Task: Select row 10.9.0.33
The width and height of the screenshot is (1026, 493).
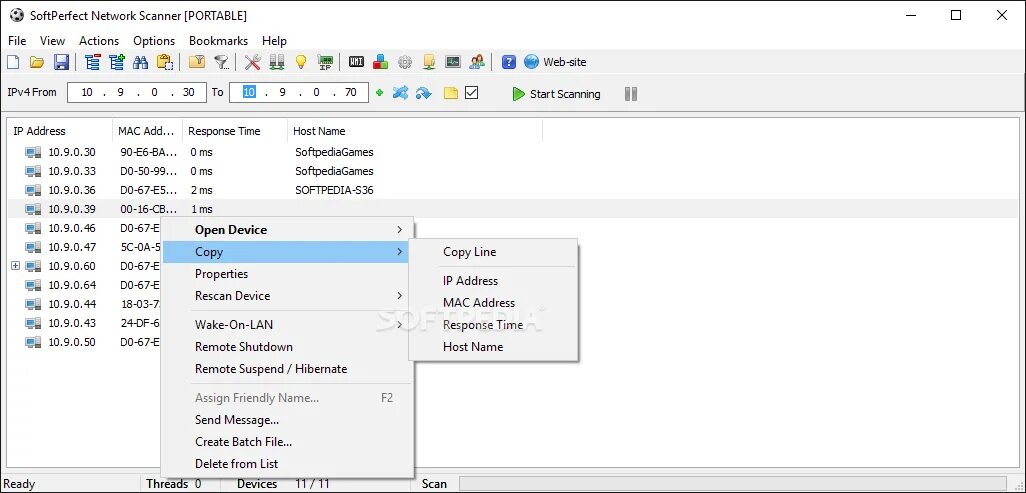Action: pyautogui.click(x=513, y=172)
